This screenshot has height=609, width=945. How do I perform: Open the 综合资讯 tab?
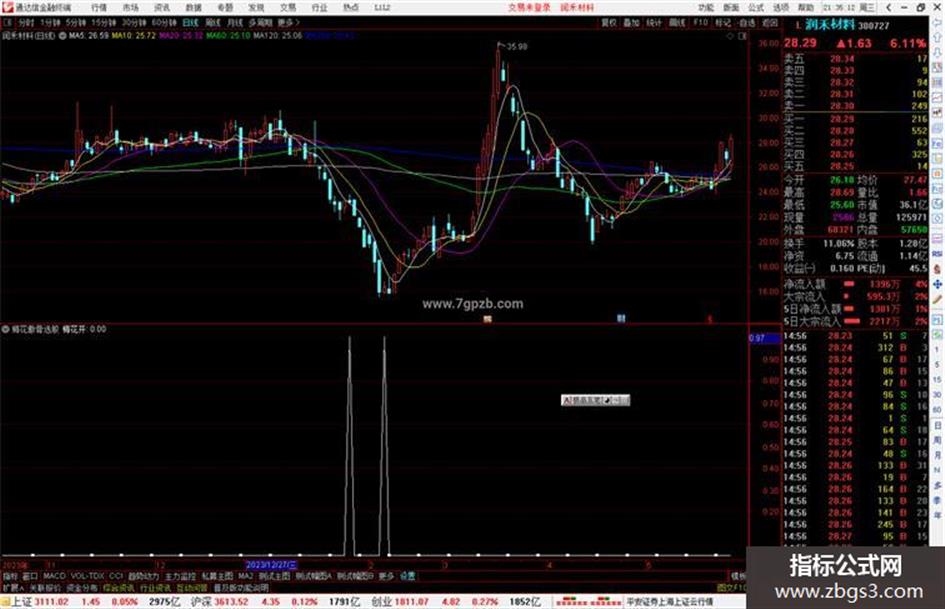tap(119, 588)
